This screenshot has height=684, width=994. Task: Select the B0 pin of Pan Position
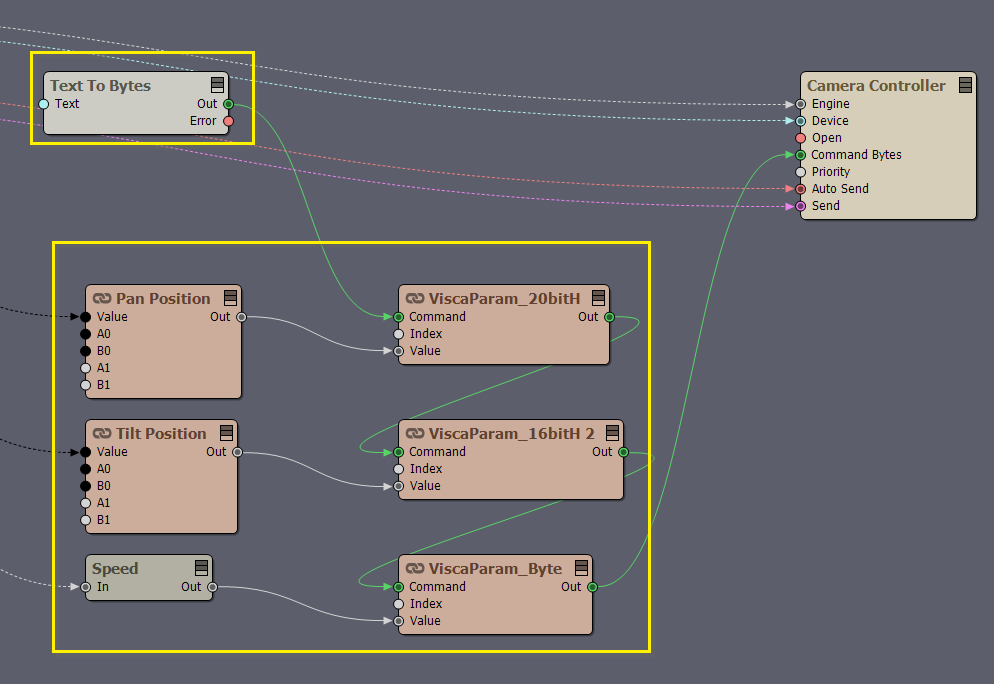click(x=86, y=351)
